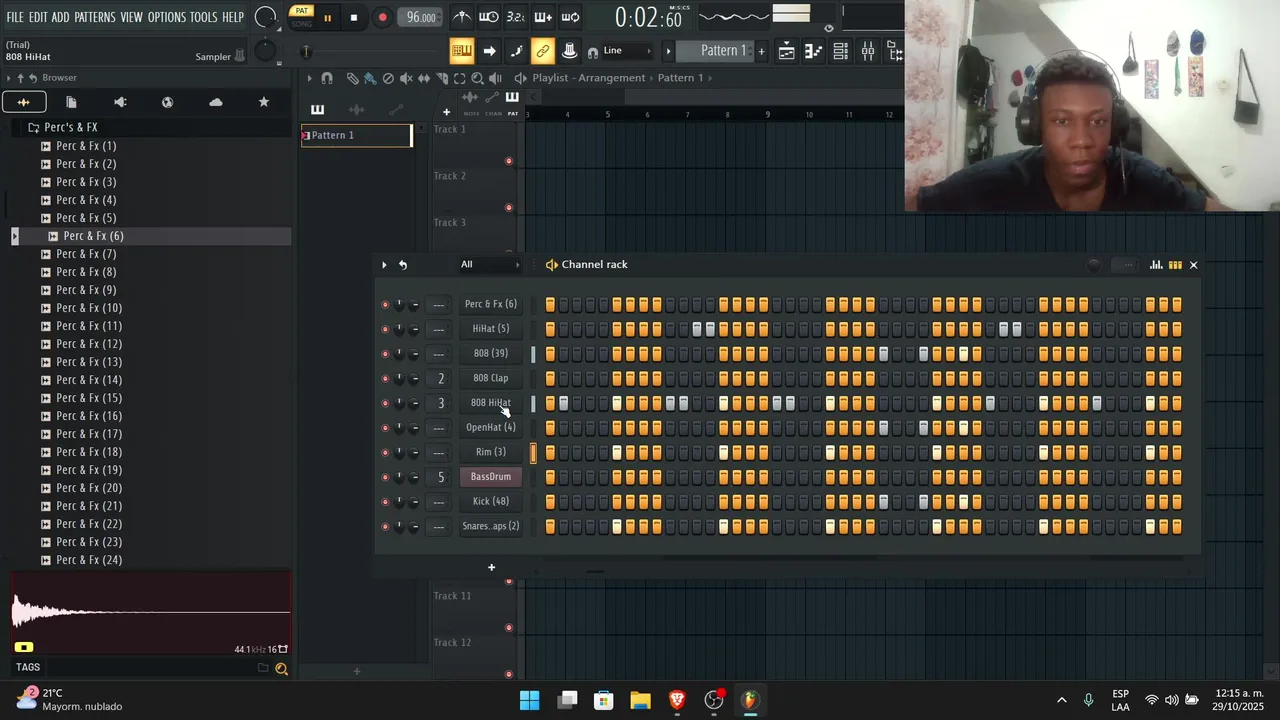Open the ADD menu
Viewport: 1280px width, 720px height.
pyautogui.click(x=61, y=17)
